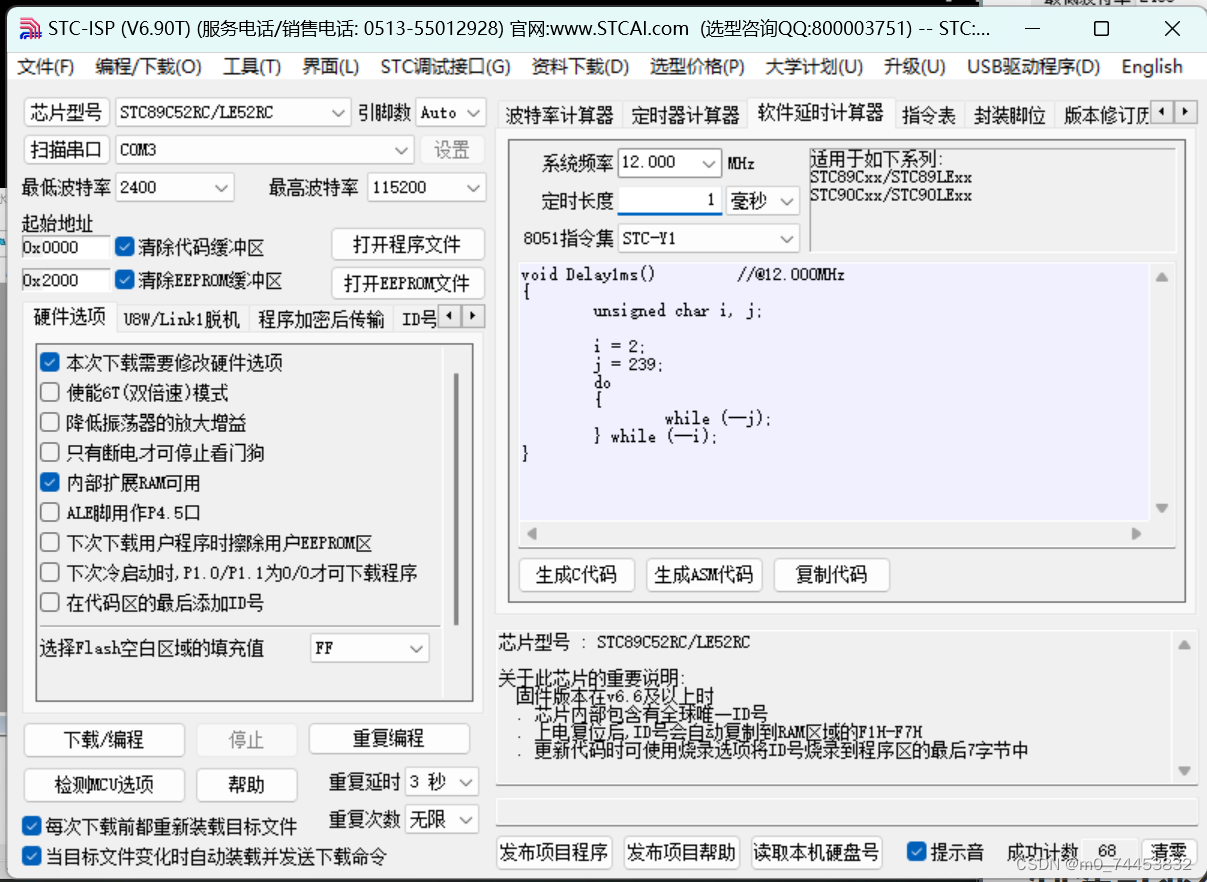This screenshot has width=1207, height=882.
Task: Click 复制代码 button
Action: 832,575
